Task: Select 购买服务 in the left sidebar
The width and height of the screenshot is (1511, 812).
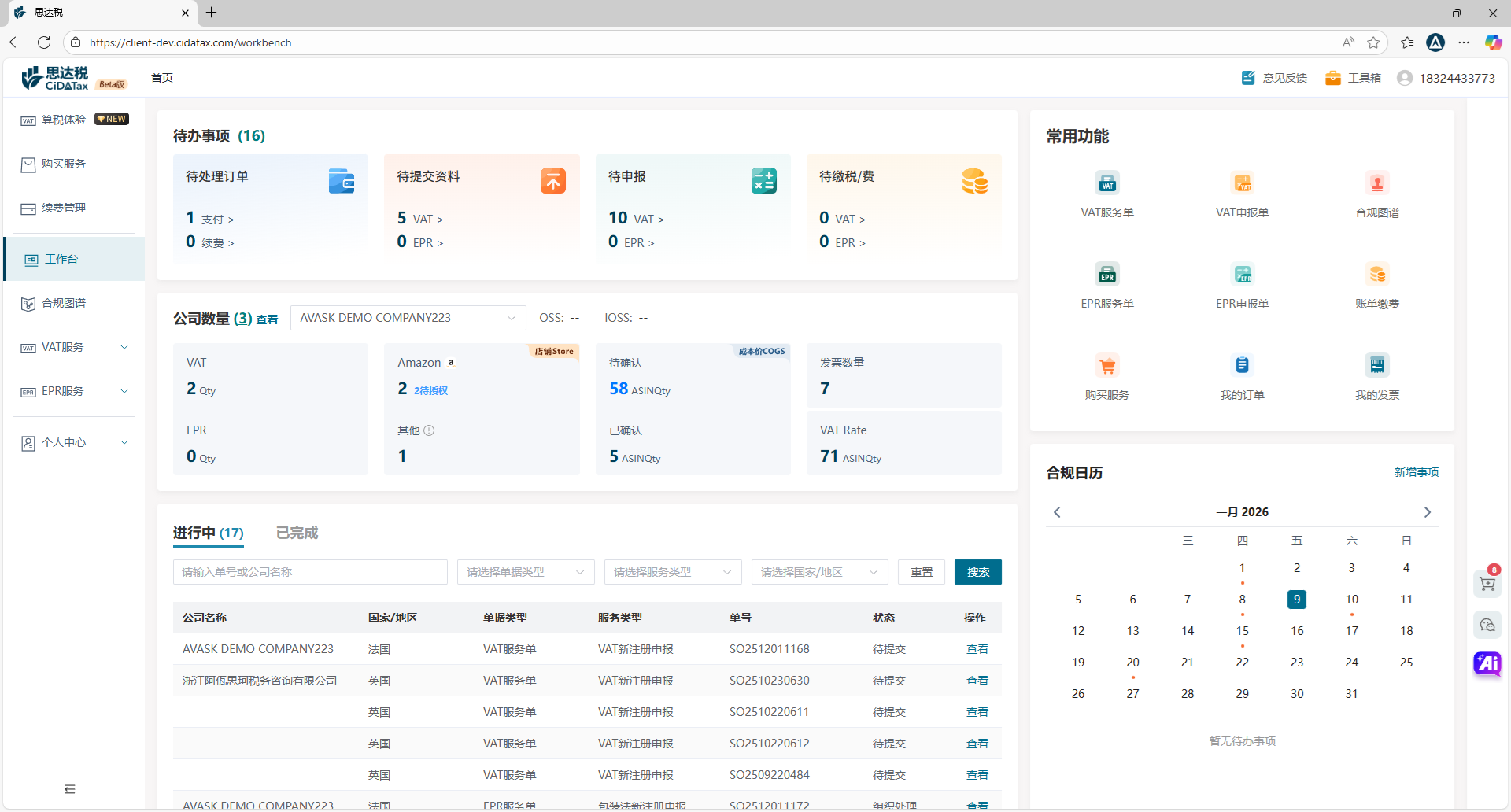Action: pos(64,164)
